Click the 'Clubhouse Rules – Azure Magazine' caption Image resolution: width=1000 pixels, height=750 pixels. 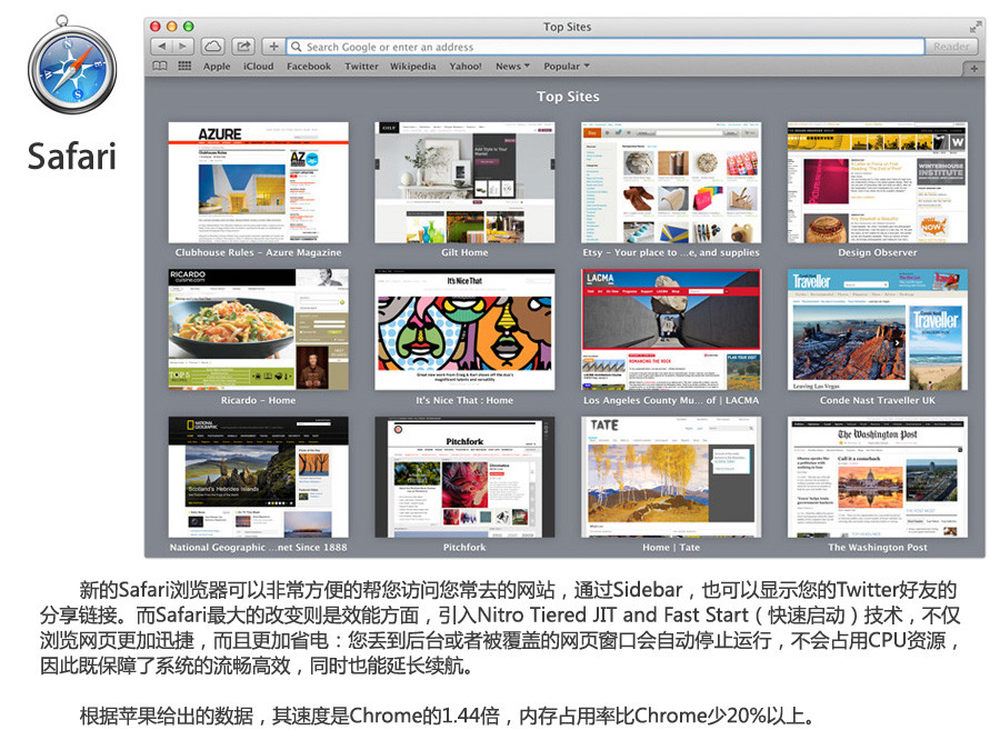pos(258,253)
